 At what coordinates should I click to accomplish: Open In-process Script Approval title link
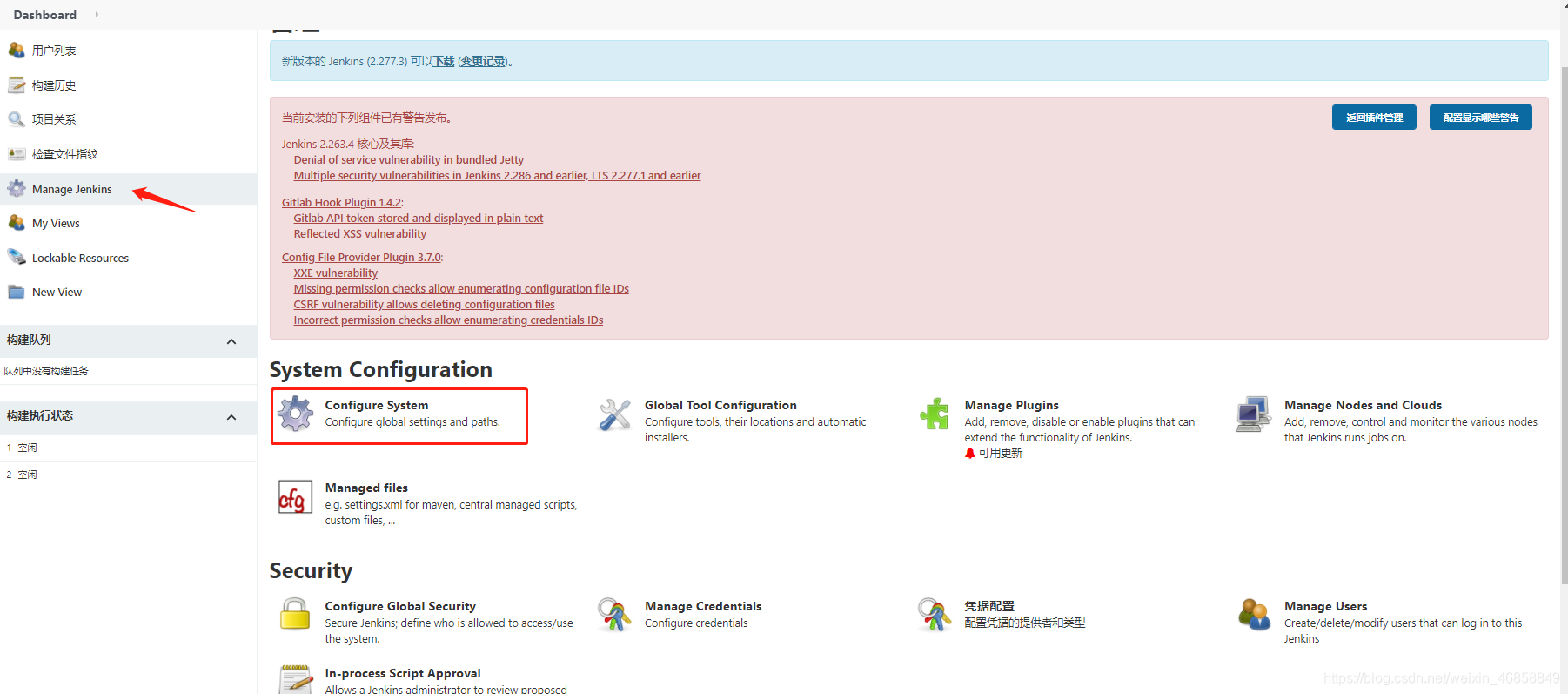pyautogui.click(x=403, y=673)
